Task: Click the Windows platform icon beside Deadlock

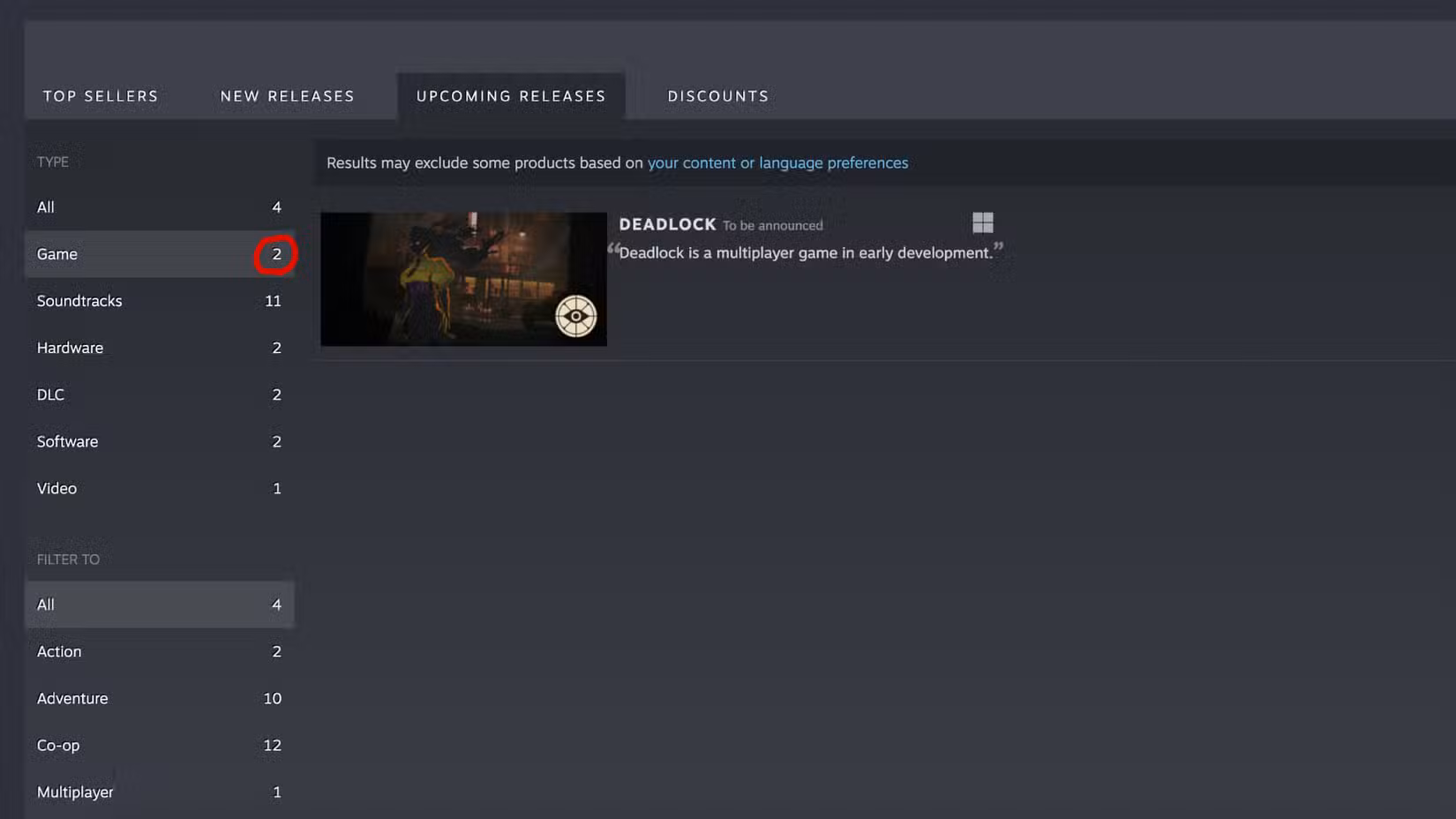Action: (982, 222)
